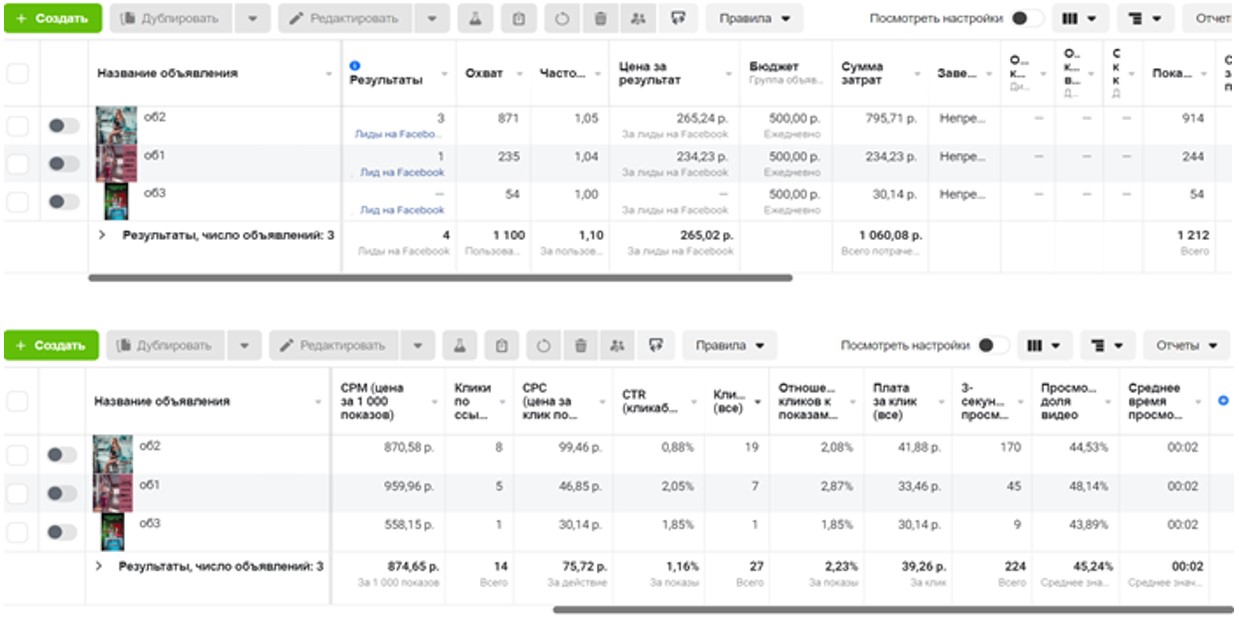Click the circular revert icon in top toolbar

click(x=562, y=18)
